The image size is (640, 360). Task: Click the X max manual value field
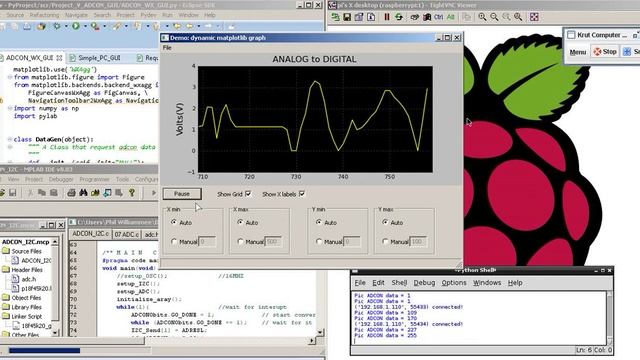coord(273,242)
